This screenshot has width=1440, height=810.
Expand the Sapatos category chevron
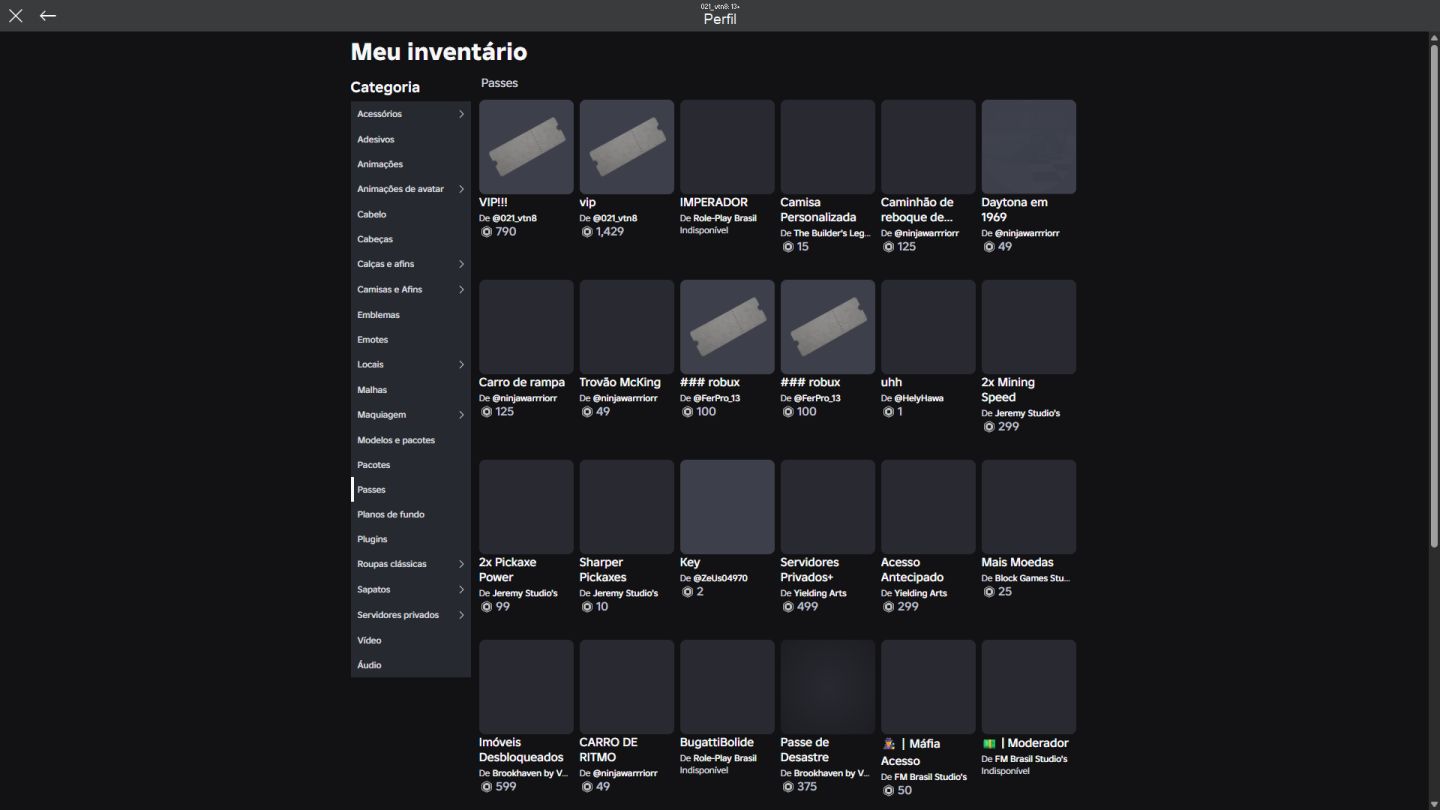[x=461, y=590]
